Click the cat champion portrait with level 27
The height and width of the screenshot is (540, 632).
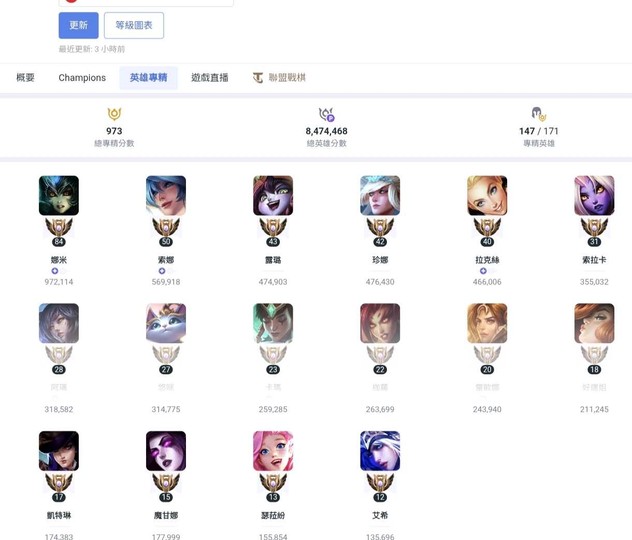pos(166,323)
